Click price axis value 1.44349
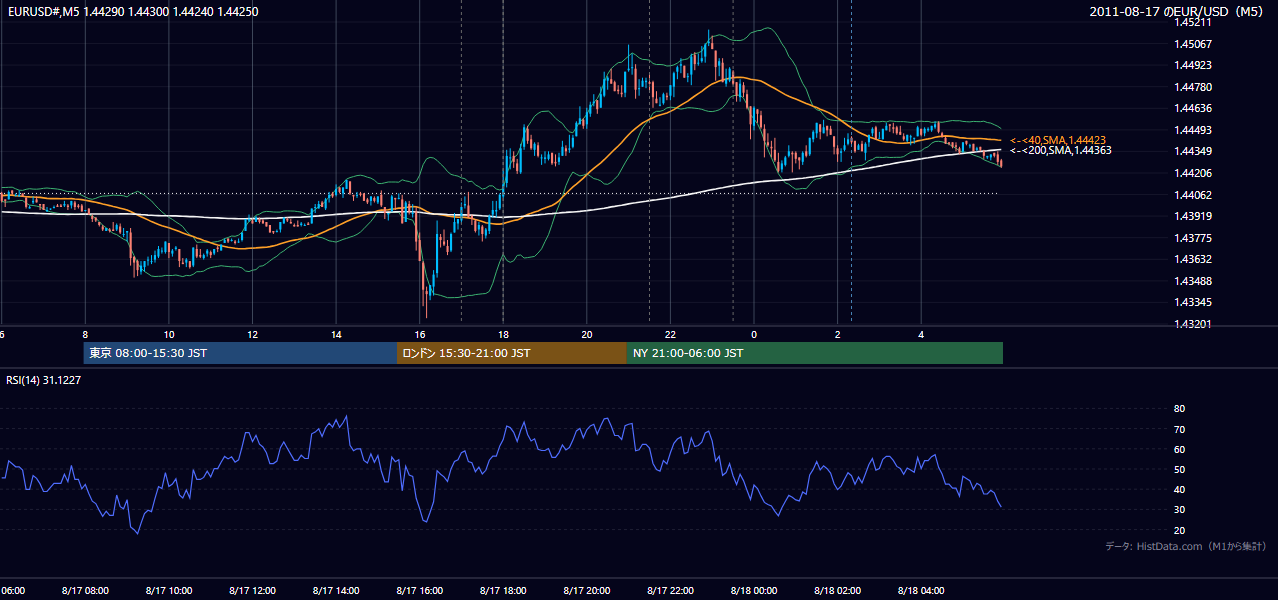Screen dimensions: 1278x600 (1195, 151)
